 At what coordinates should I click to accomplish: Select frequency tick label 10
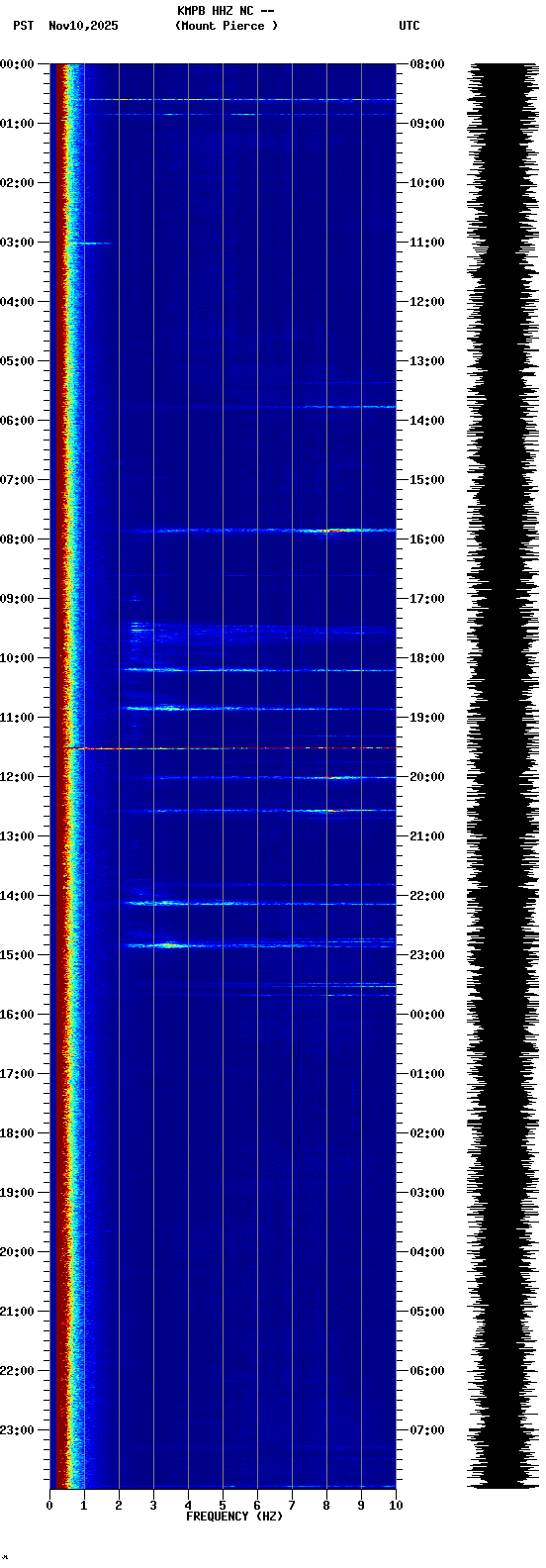(396, 1506)
